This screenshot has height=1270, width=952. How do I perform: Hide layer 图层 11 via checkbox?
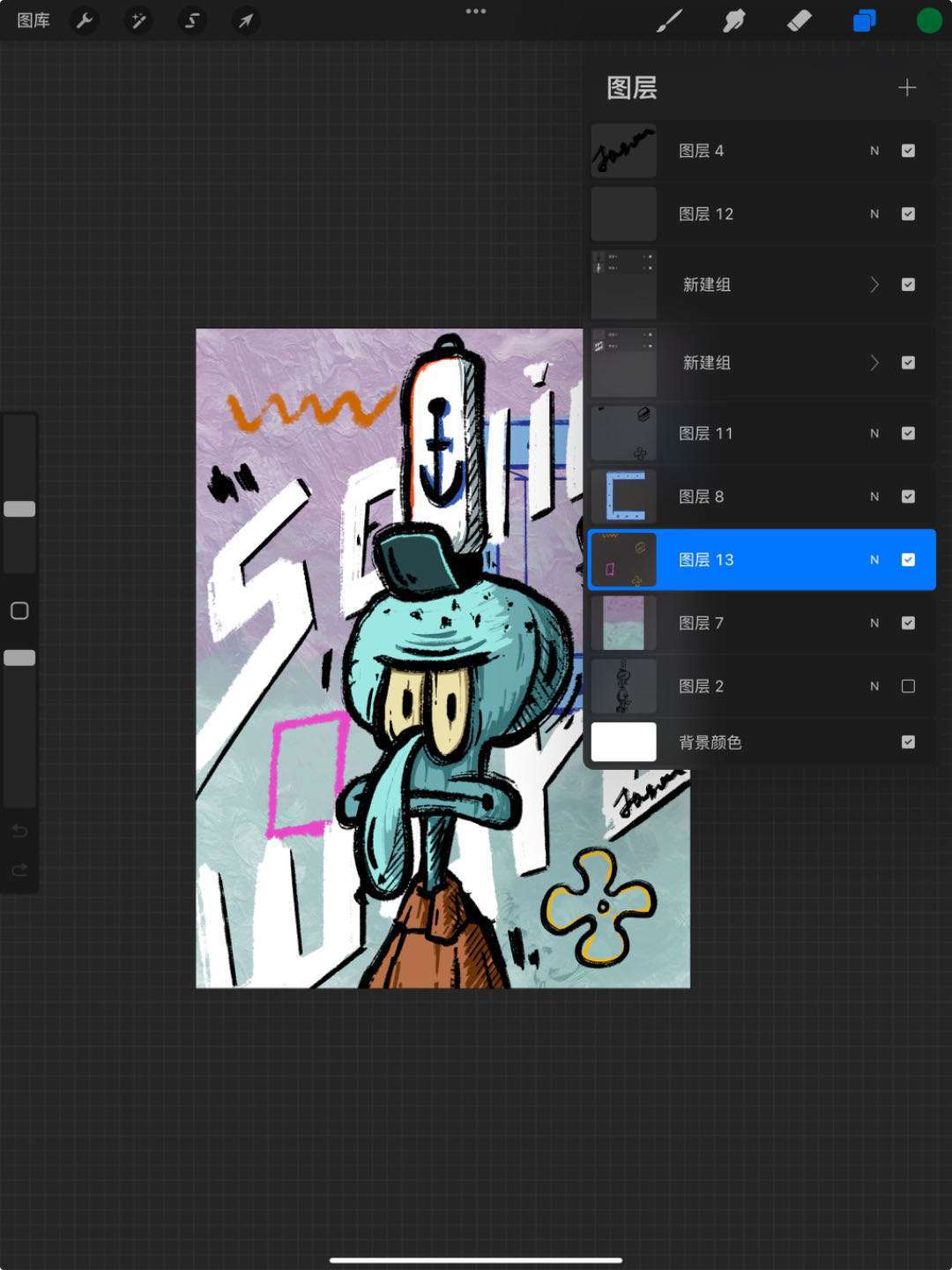pyautogui.click(x=908, y=433)
